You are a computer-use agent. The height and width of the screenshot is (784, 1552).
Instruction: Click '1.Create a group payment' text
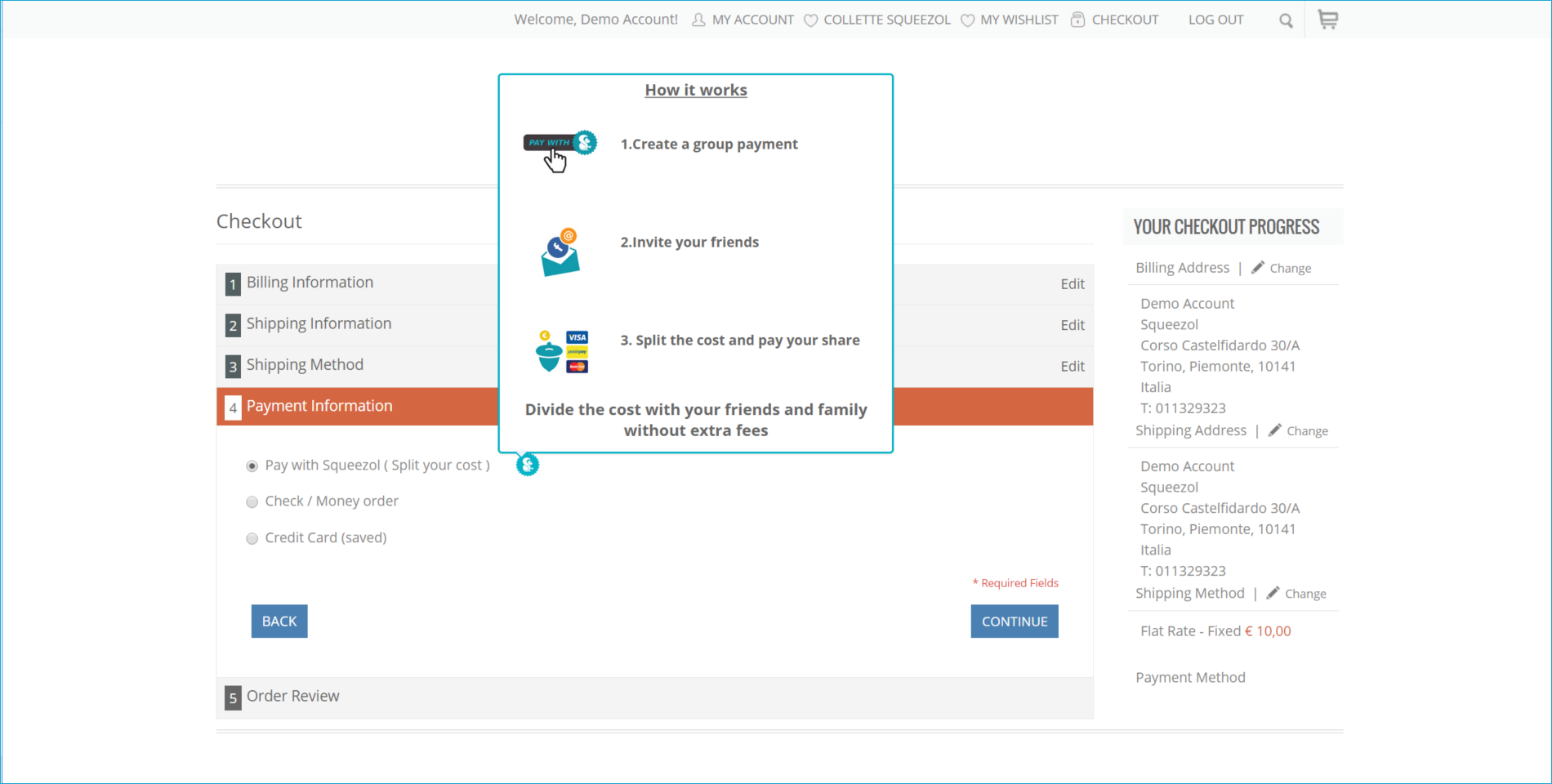tap(709, 144)
